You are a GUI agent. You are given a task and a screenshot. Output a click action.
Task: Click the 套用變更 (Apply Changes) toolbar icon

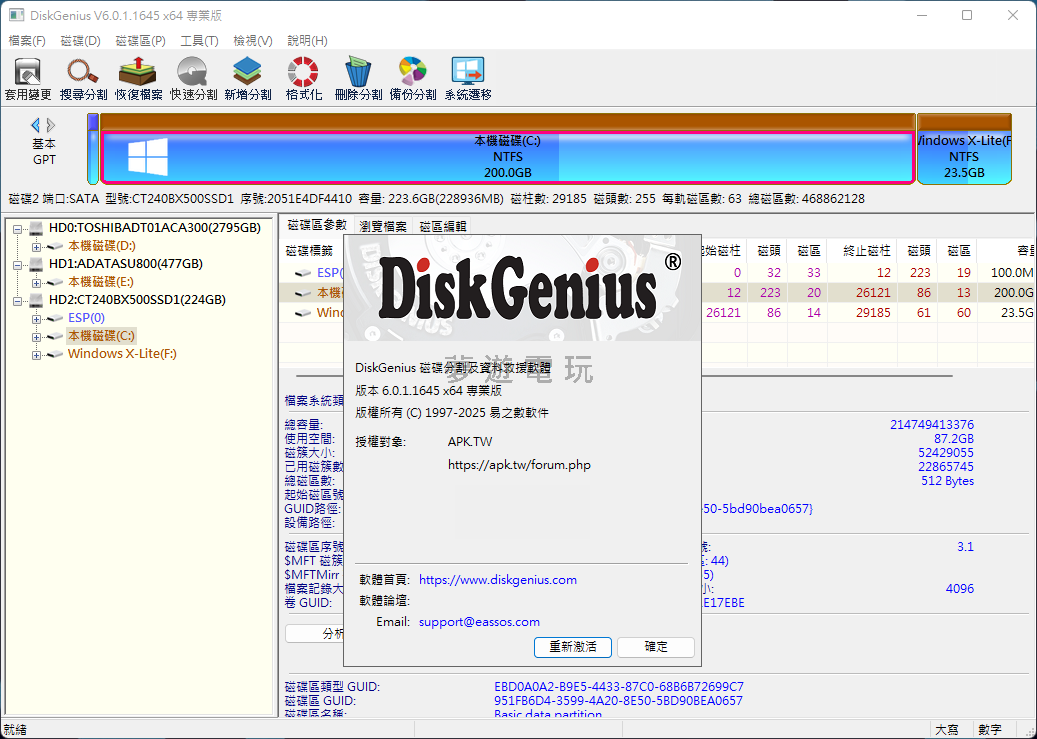[27, 79]
